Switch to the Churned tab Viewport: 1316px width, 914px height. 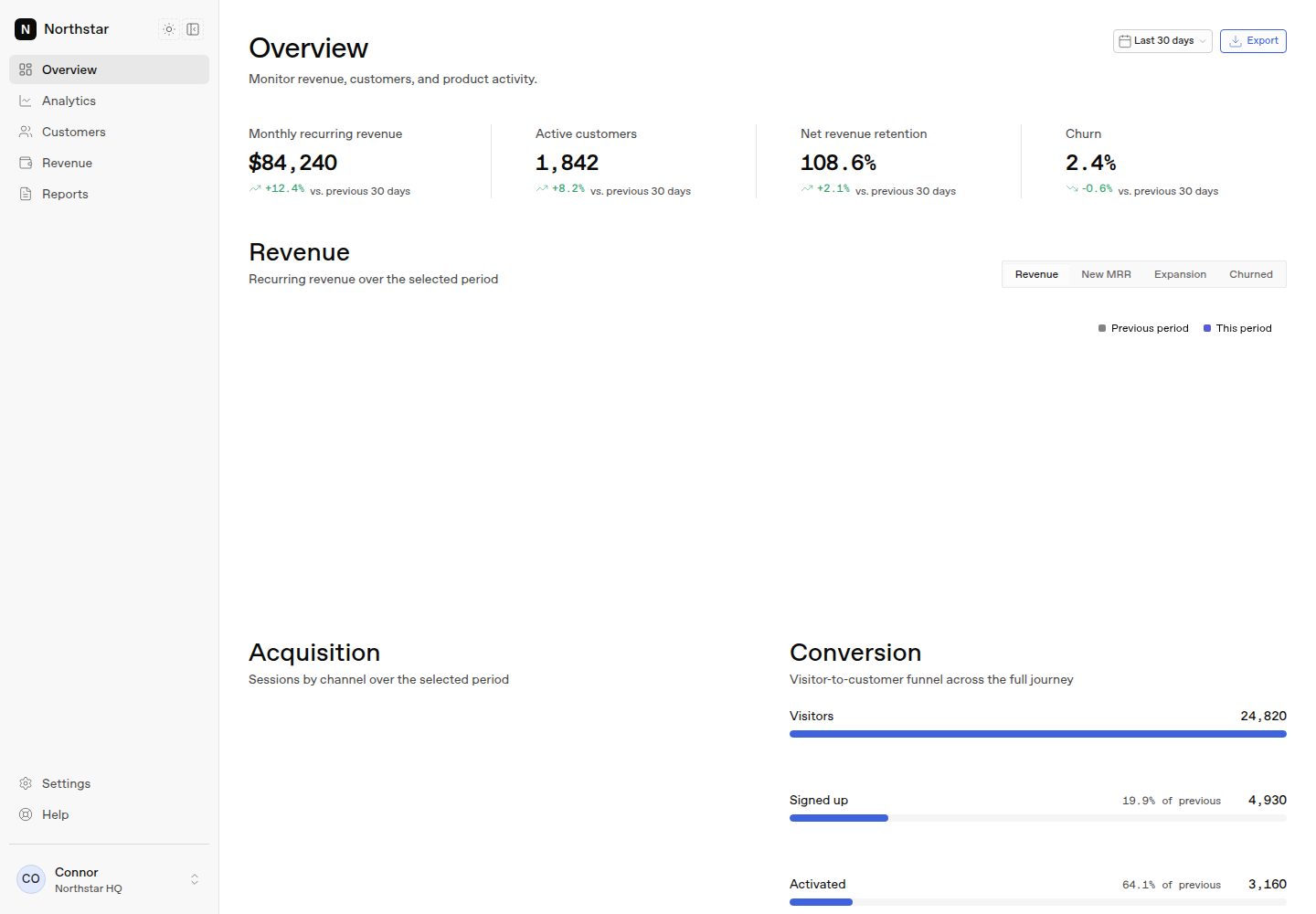(x=1251, y=274)
